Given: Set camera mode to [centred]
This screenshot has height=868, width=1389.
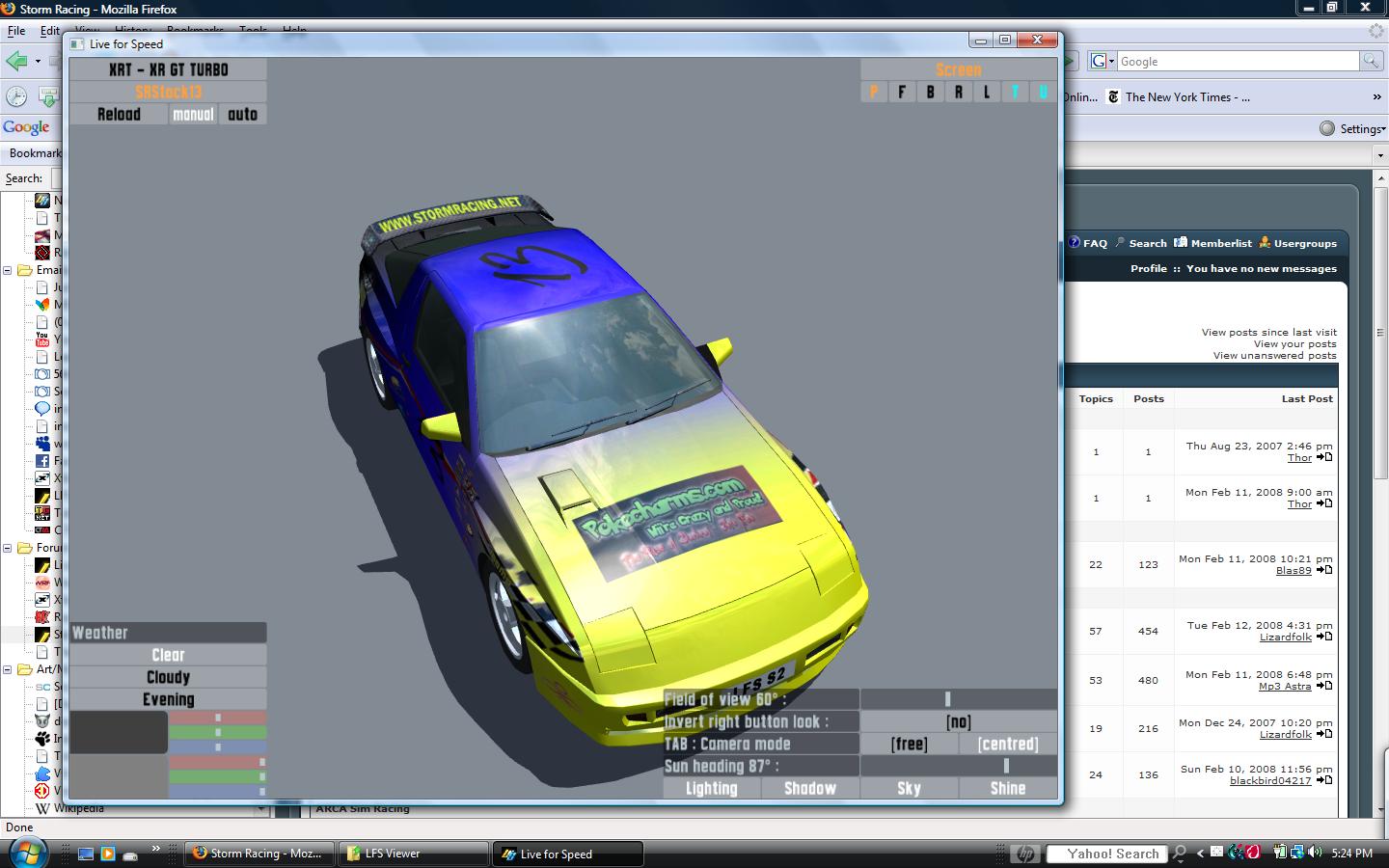Looking at the screenshot, I should pyautogui.click(x=1008, y=744).
